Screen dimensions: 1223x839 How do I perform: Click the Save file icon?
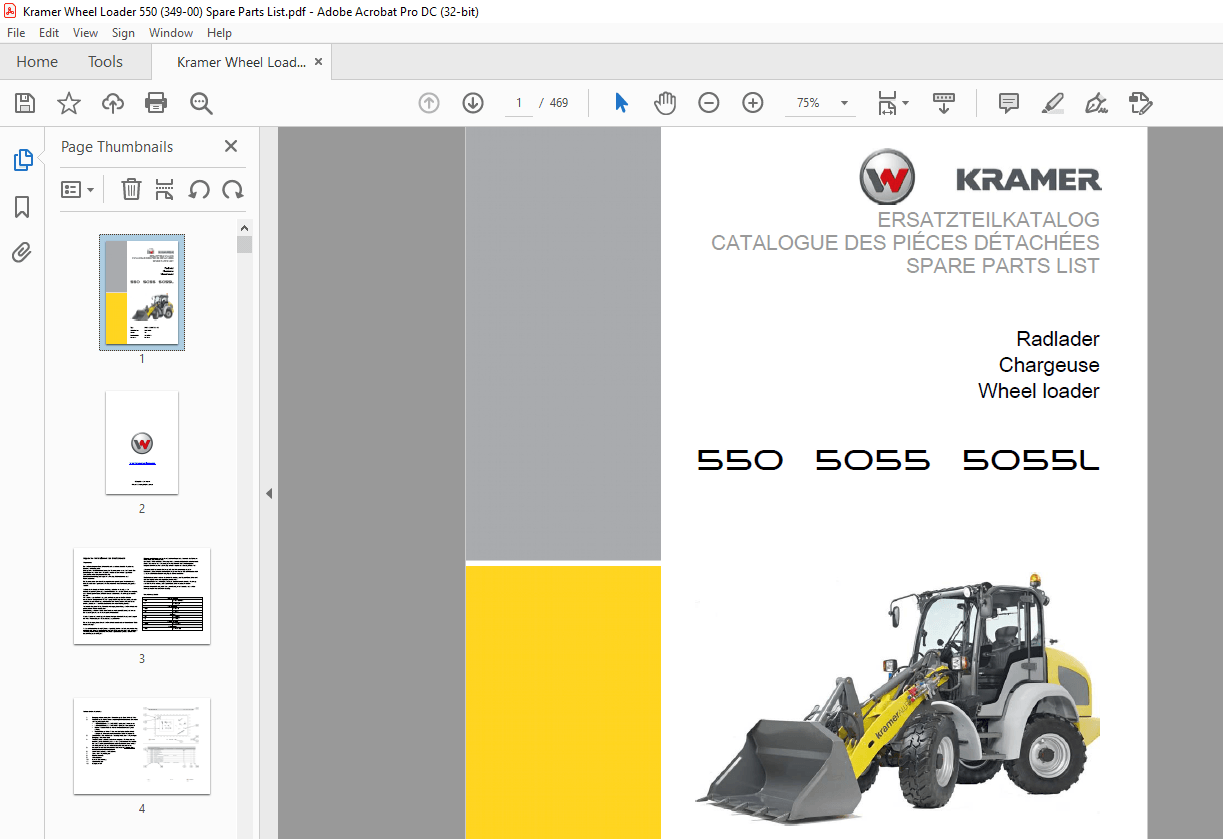(25, 103)
